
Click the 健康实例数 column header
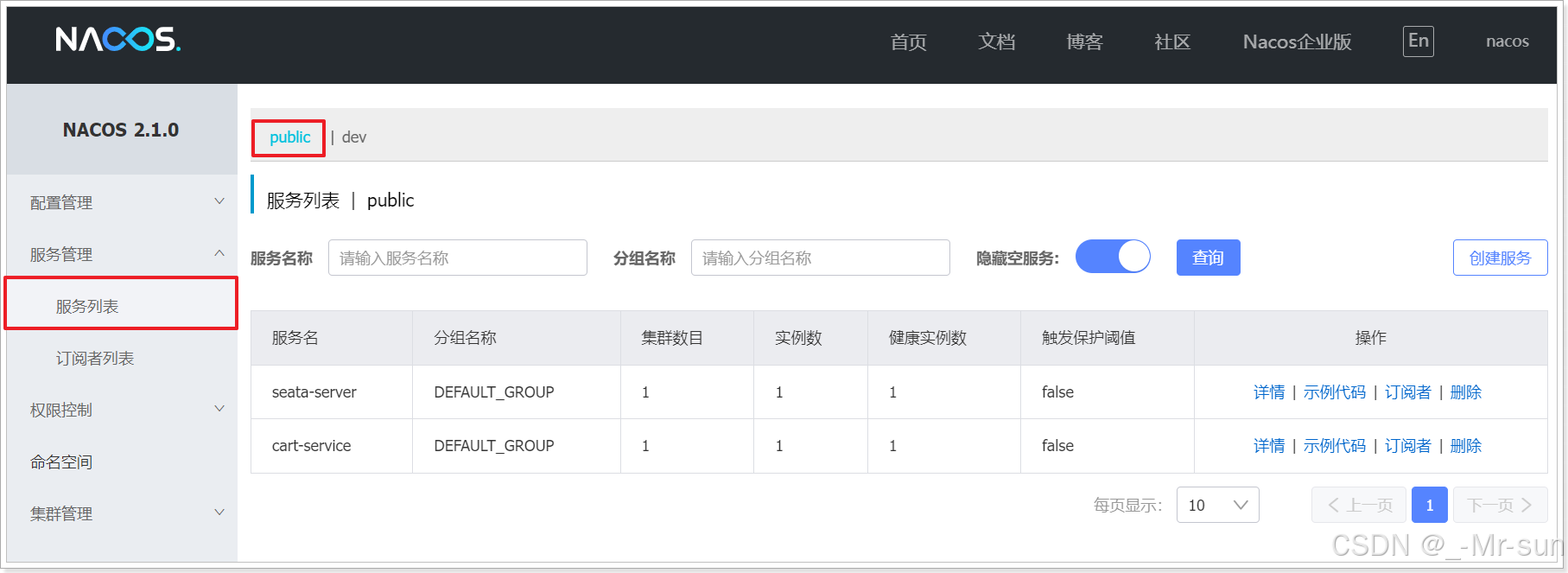point(944,338)
